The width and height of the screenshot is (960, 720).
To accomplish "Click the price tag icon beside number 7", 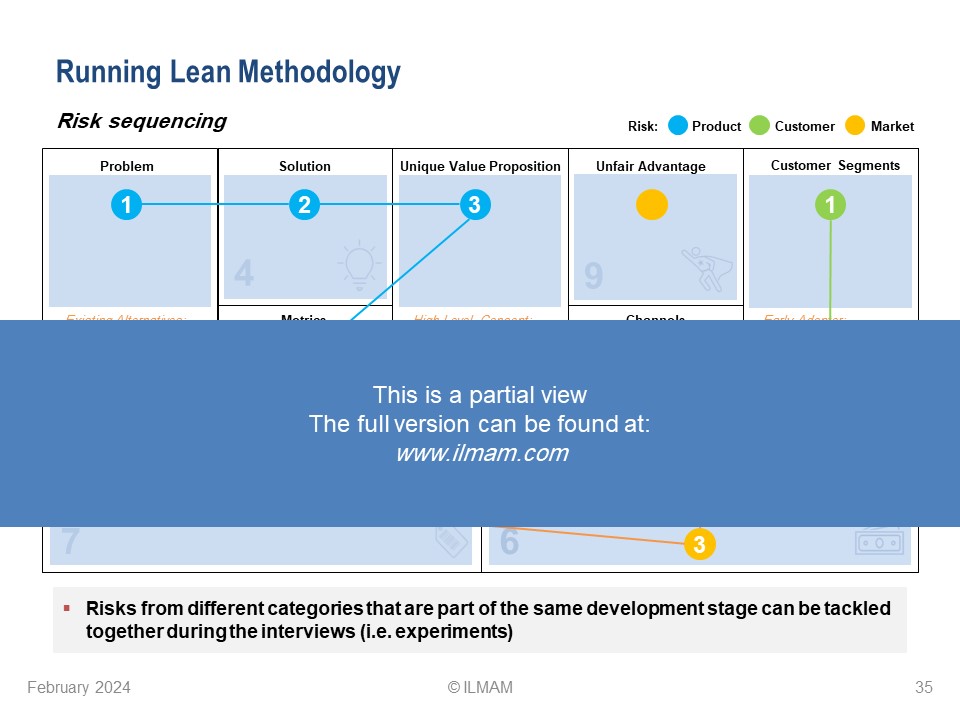I will coord(451,542).
